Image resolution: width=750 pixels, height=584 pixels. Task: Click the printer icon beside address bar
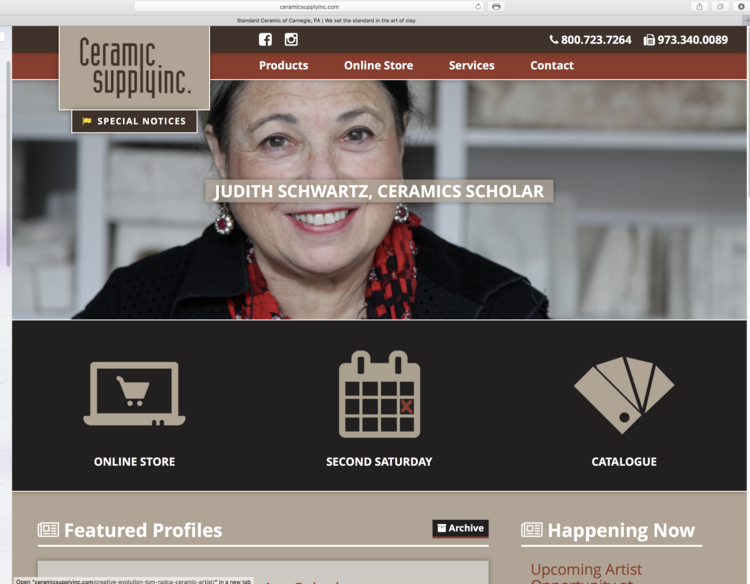tap(496, 7)
